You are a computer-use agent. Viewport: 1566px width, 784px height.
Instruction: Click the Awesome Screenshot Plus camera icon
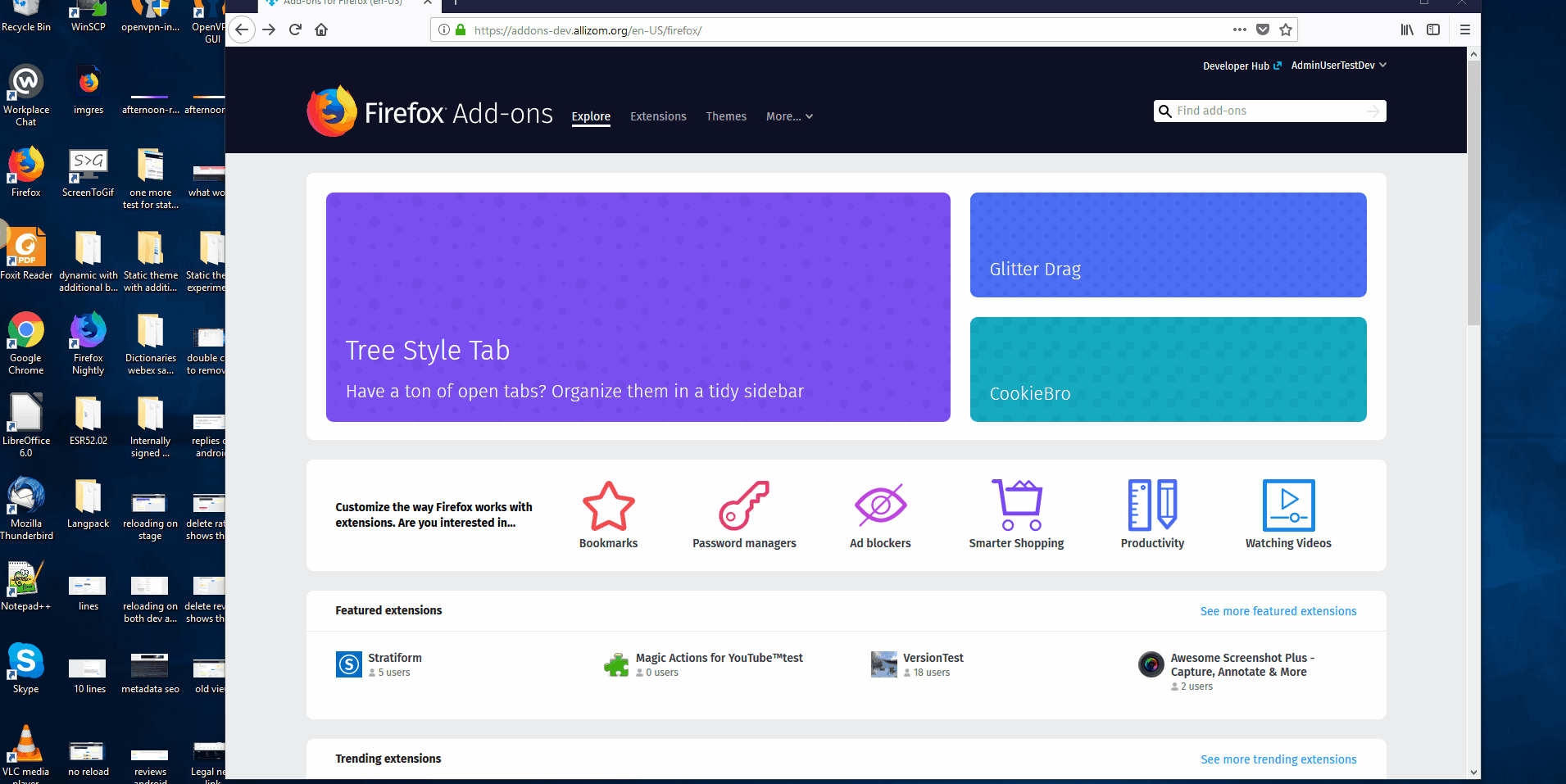click(1151, 664)
